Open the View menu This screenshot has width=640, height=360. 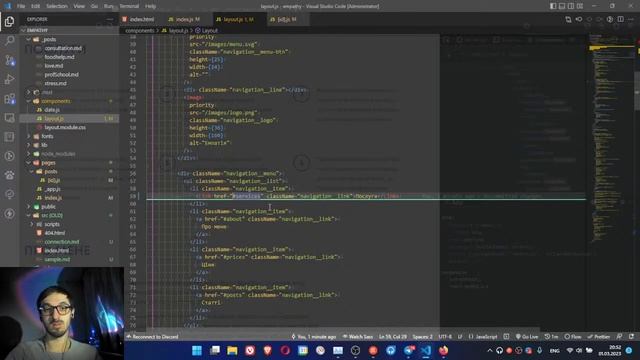point(79,6)
